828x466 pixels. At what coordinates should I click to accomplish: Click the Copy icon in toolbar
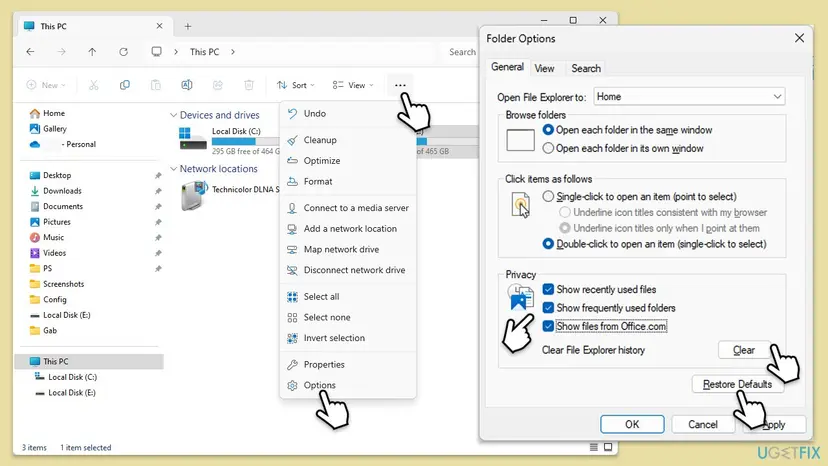point(125,85)
